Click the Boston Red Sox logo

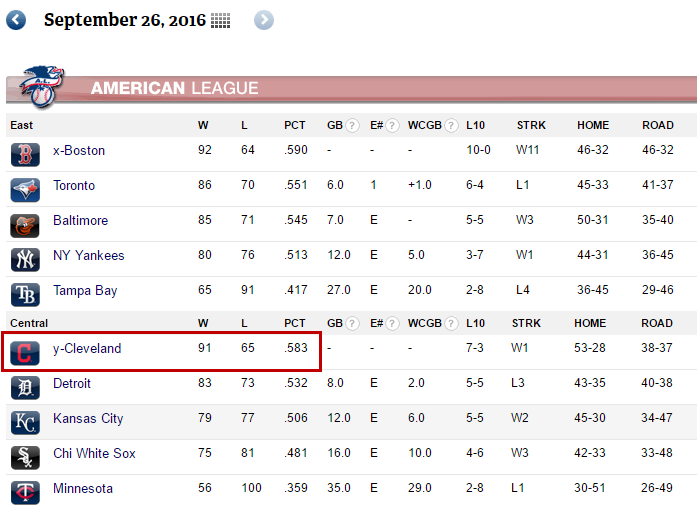pos(25,155)
